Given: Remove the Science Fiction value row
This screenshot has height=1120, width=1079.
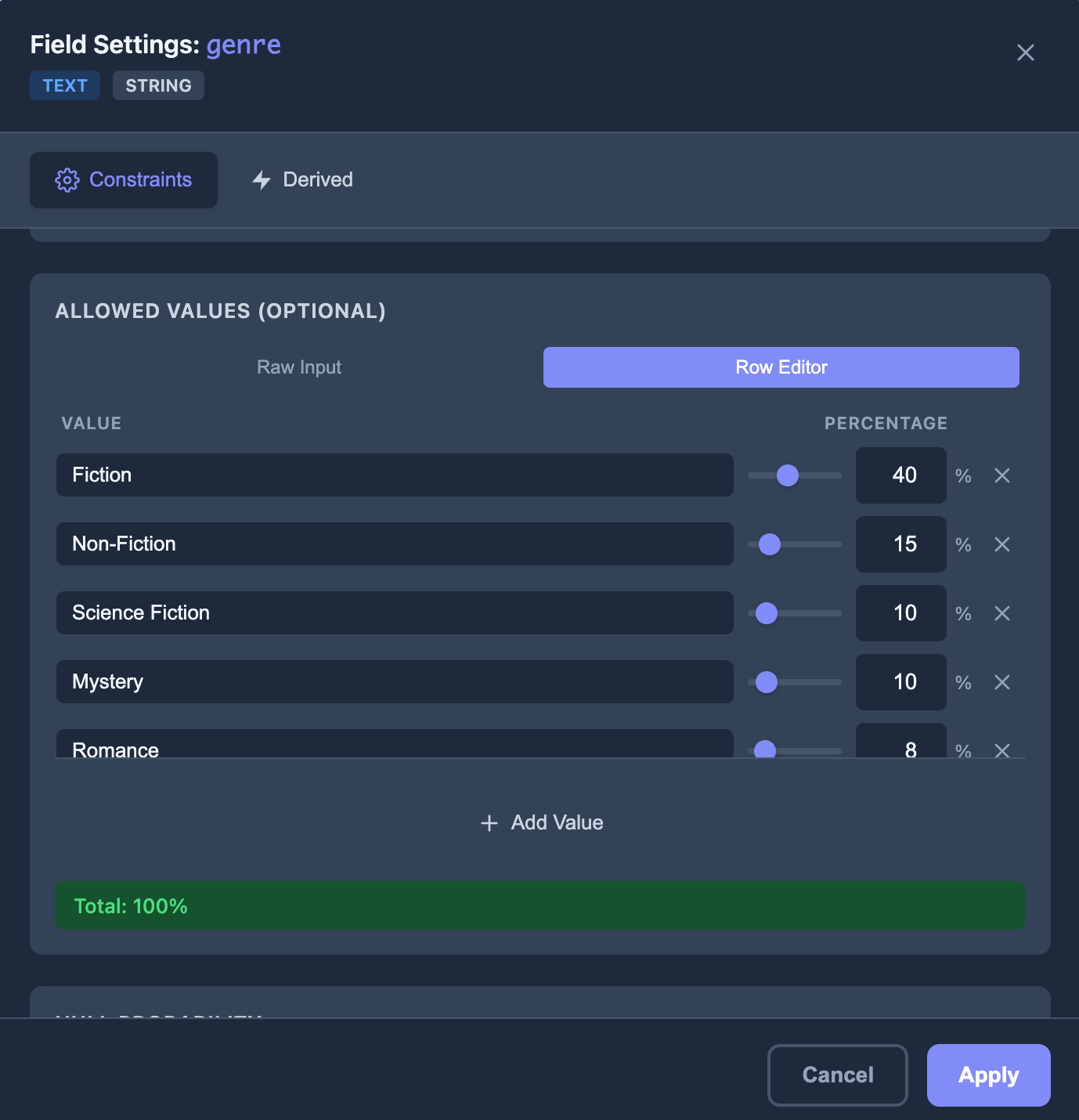Looking at the screenshot, I should (1002, 613).
